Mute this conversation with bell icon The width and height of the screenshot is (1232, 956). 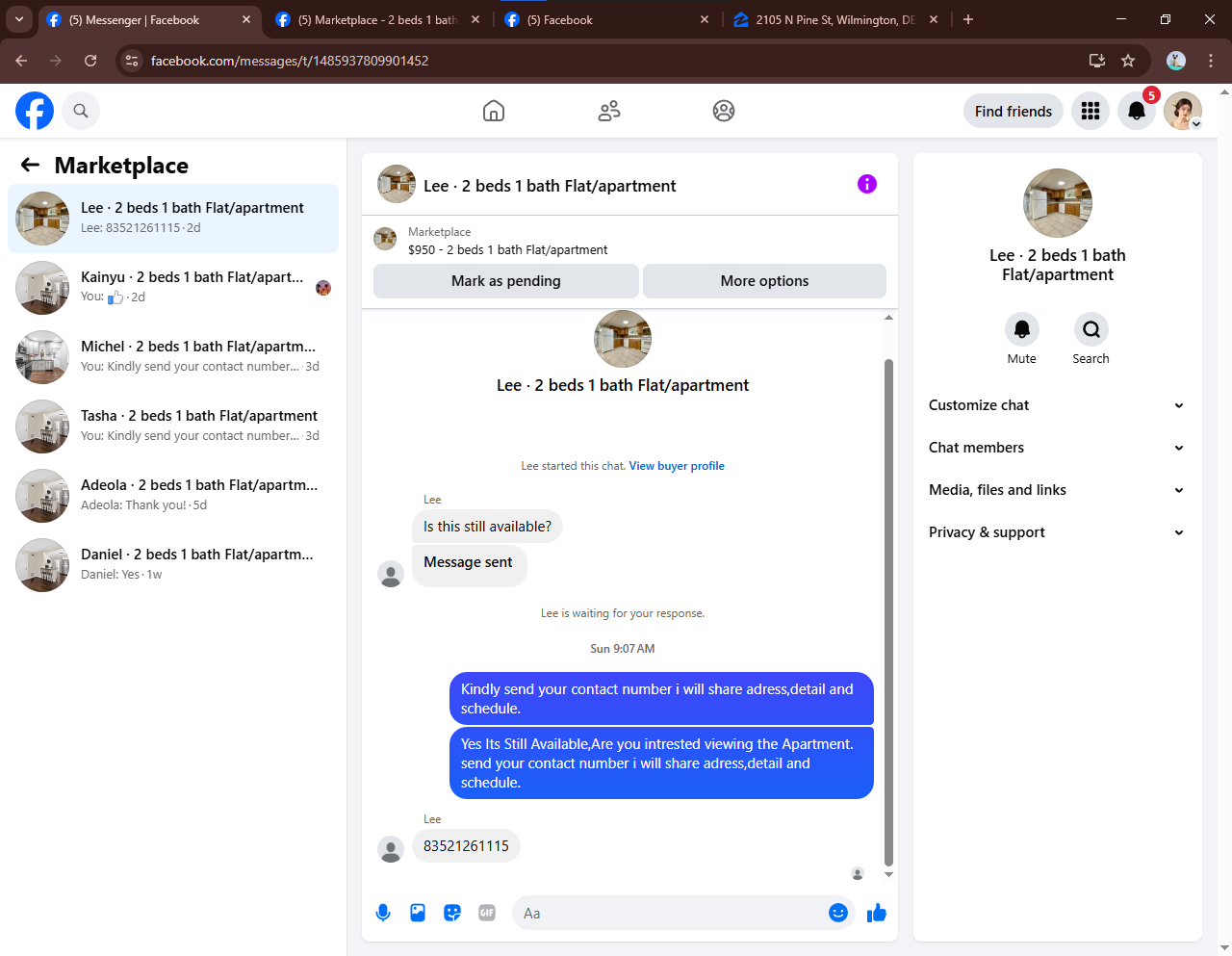click(x=1022, y=329)
